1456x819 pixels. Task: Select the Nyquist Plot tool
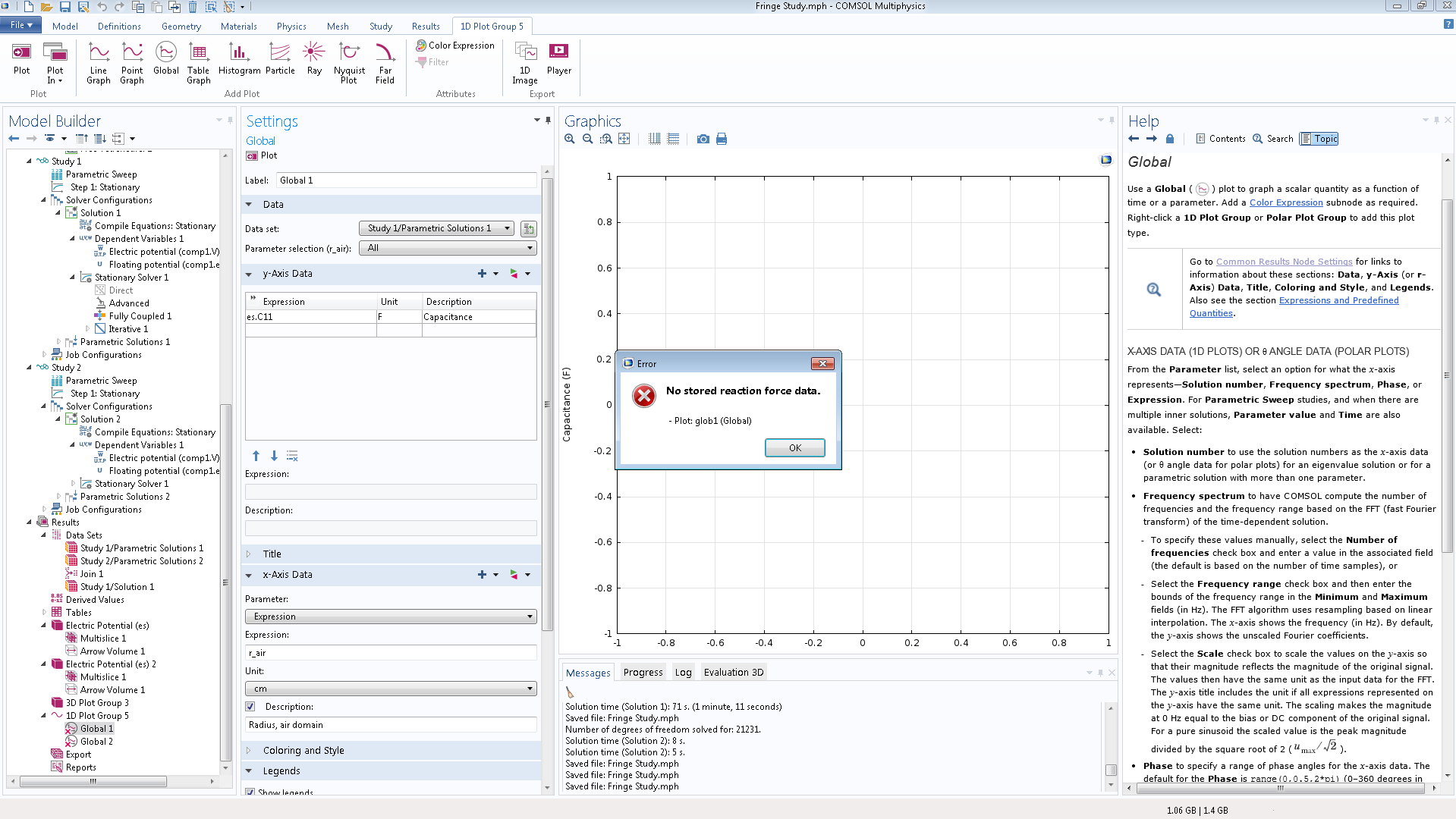click(x=349, y=62)
